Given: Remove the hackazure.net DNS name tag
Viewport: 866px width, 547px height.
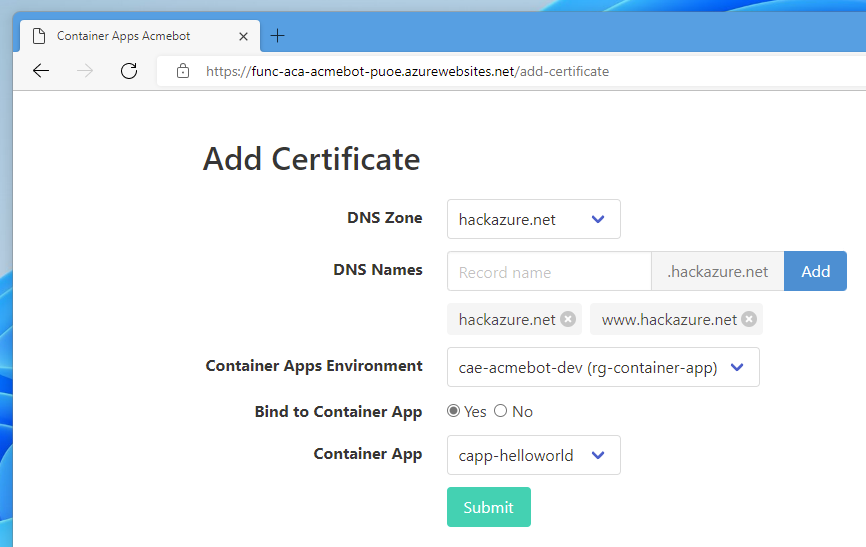Looking at the screenshot, I should coord(568,319).
